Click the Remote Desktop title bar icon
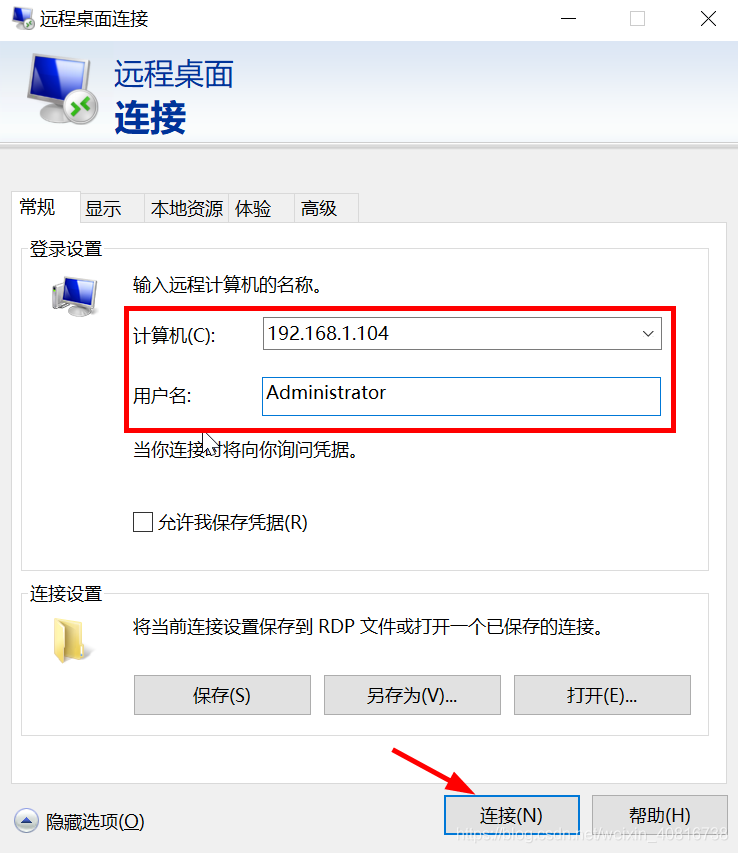Viewport: 738px width, 853px height. [23, 18]
